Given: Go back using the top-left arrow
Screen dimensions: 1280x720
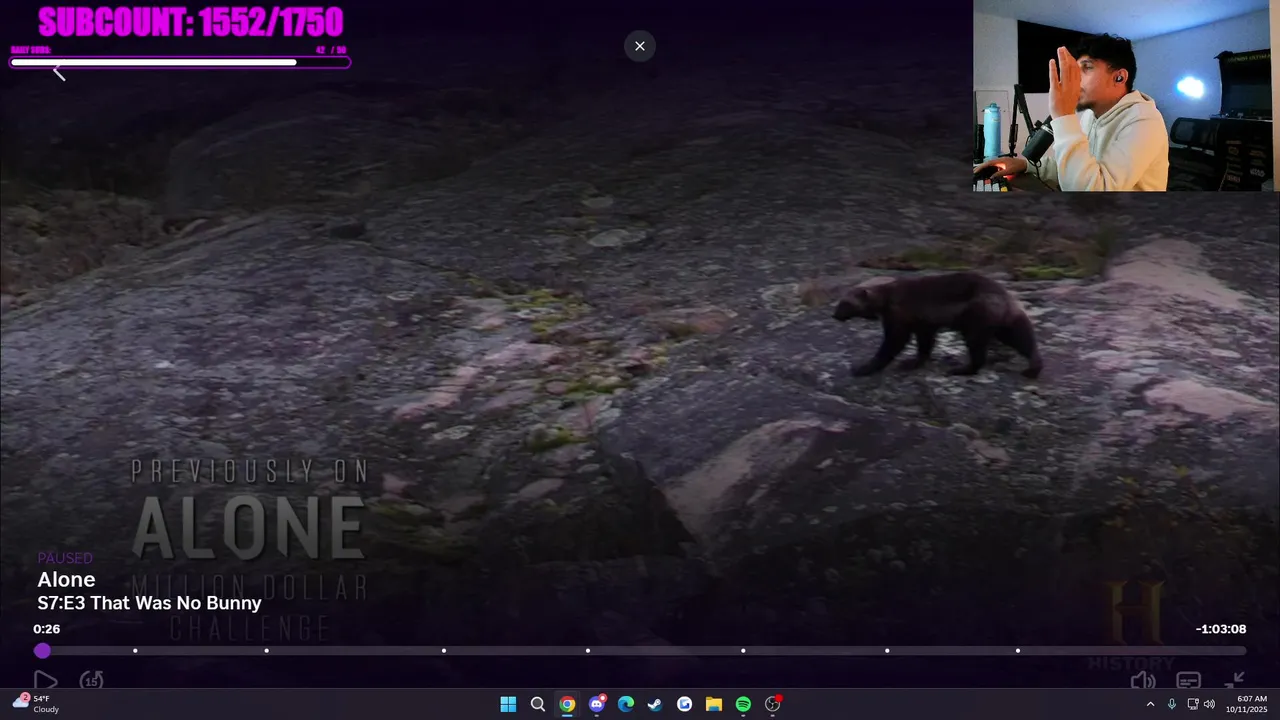Looking at the screenshot, I should pyautogui.click(x=59, y=73).
